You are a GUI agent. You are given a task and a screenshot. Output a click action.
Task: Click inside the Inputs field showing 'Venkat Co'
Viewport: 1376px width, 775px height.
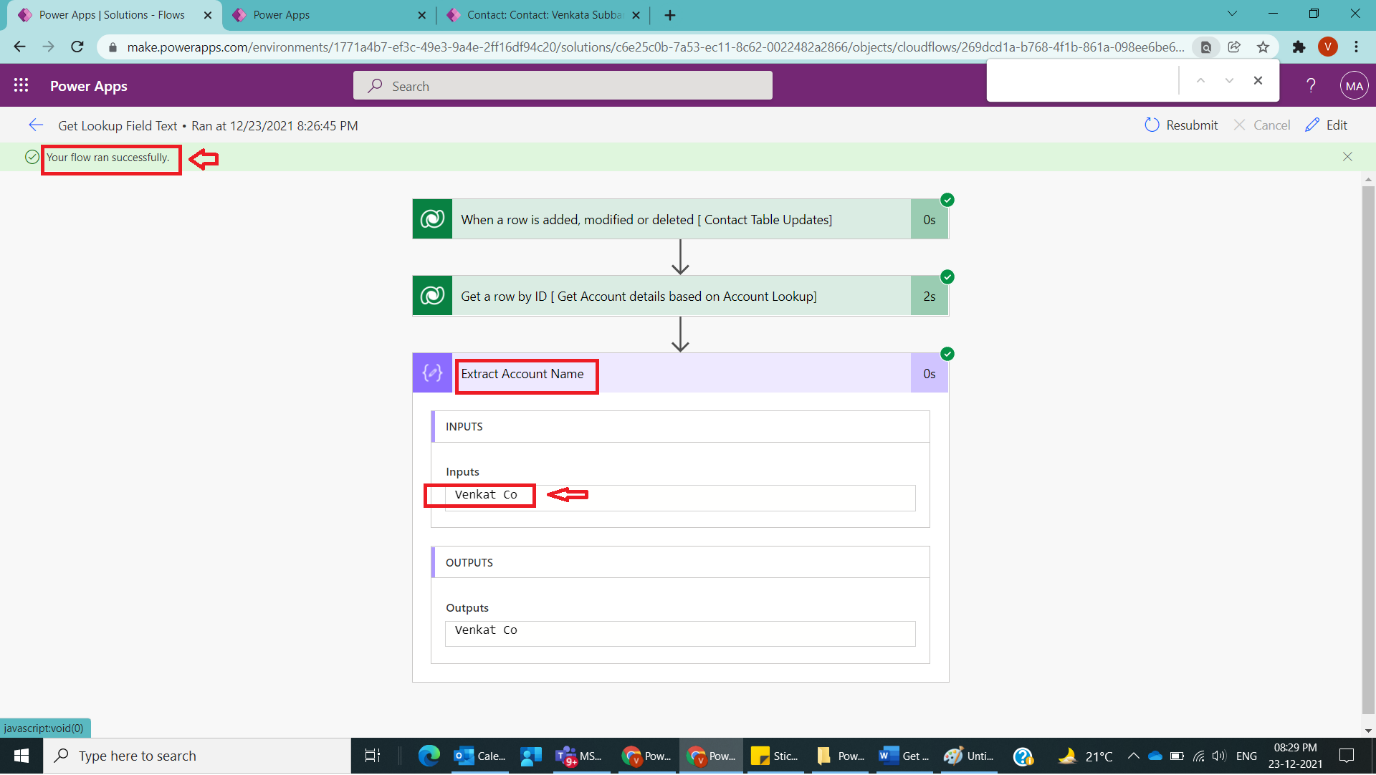[x=680, y=498]
